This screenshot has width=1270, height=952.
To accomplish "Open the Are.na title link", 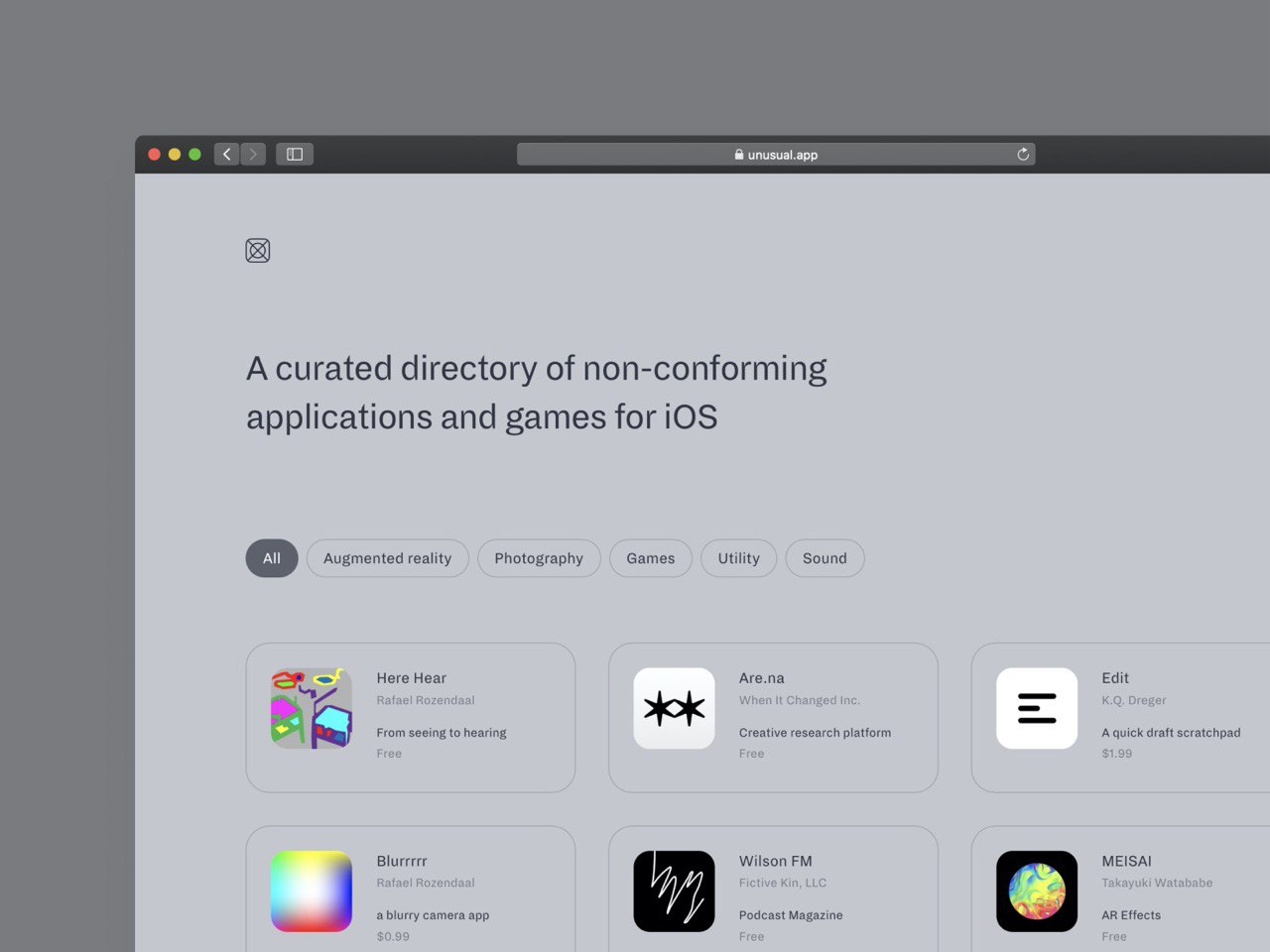I will tap(761, 678).
